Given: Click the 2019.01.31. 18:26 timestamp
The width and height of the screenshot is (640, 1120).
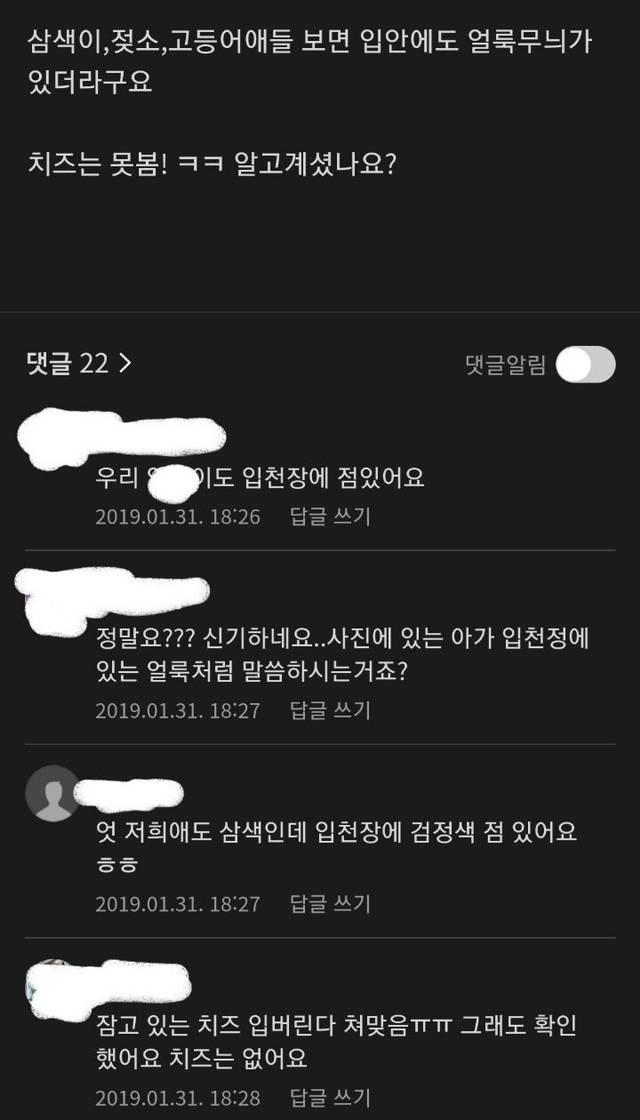Looking at the screenshot, I should click(x=178, y=517).
